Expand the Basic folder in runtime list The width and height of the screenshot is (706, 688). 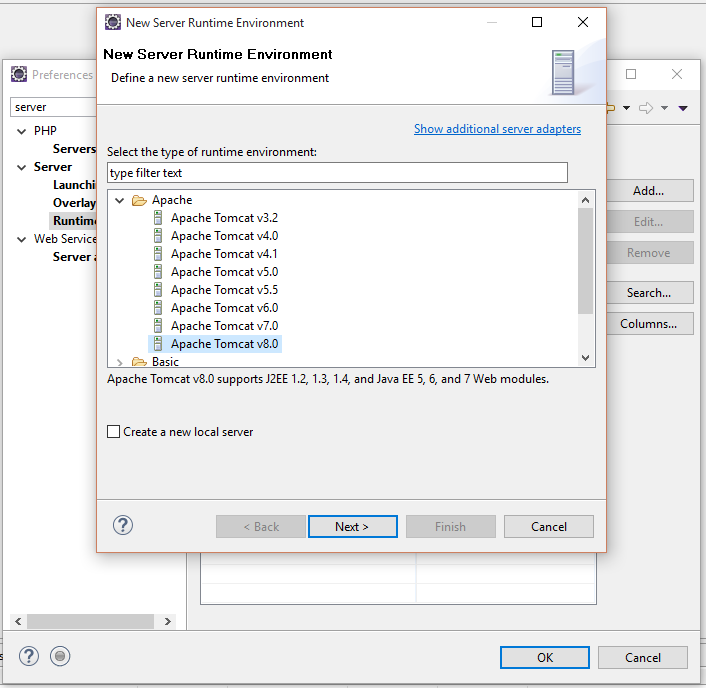[119, 362]
